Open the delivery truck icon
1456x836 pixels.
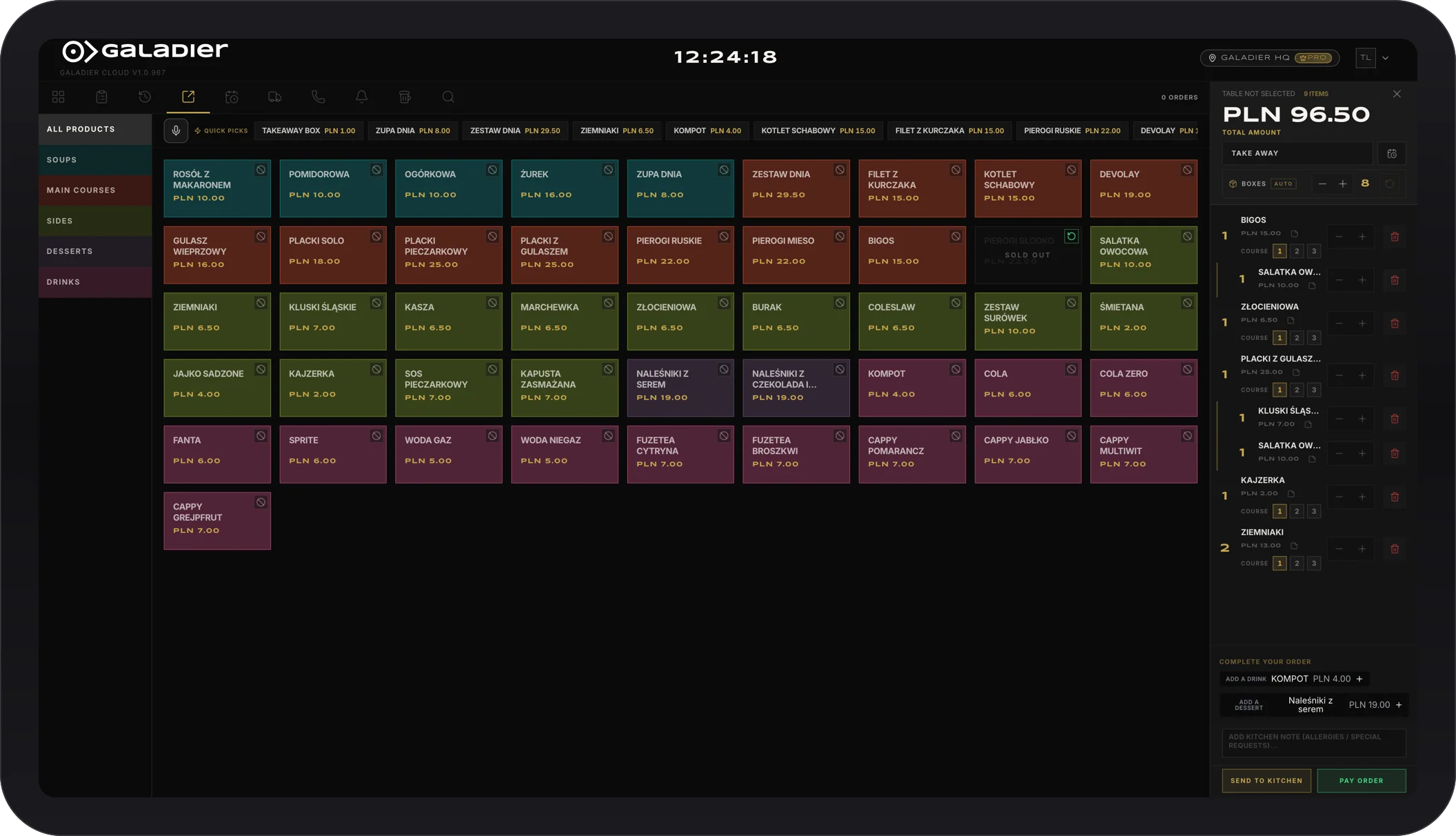point(275,97)
